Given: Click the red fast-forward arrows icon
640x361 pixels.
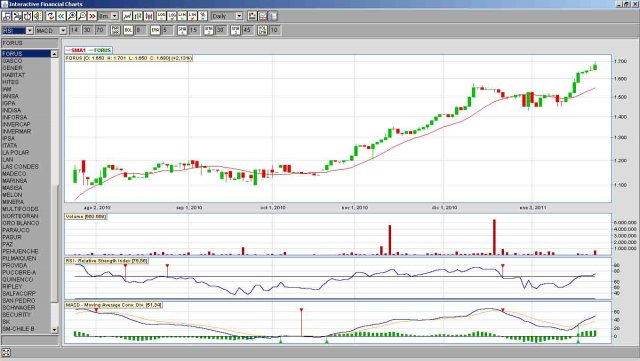Looking at the screenshot, I should [x=93, y=16].
